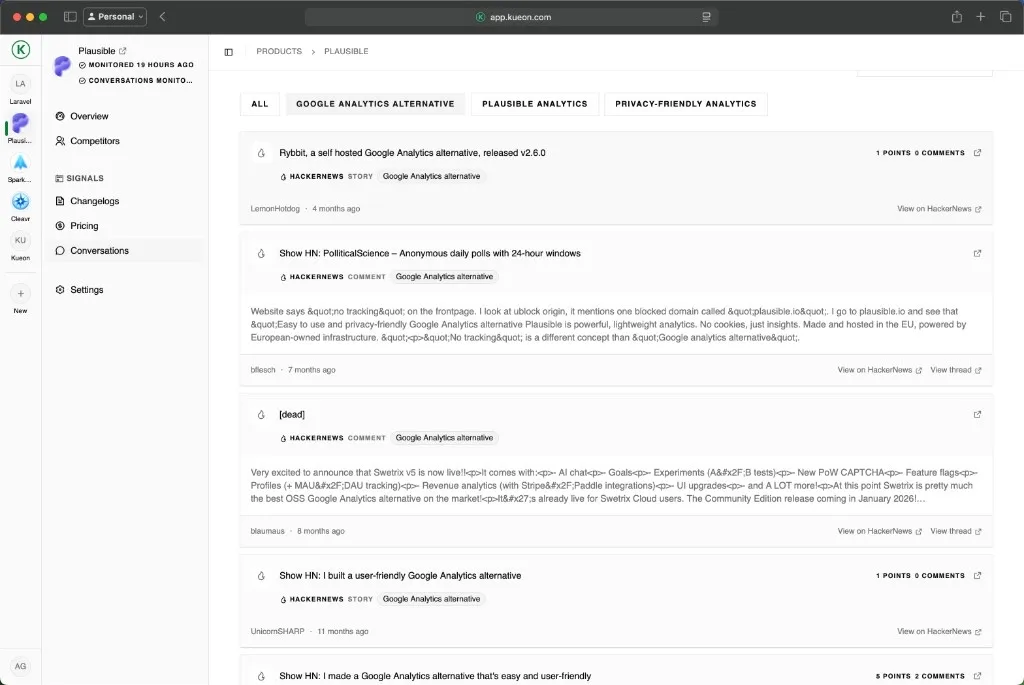The height and width of the screenshot is (685, 1024).
Task: Open '[dead]' post title
Action: click(x=292, y=415)
